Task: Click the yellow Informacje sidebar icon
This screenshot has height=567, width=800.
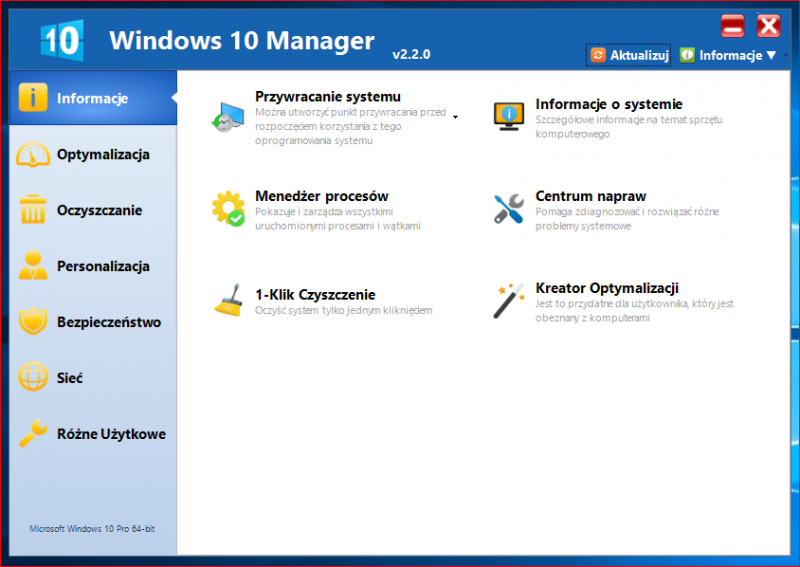Action: 33,97
